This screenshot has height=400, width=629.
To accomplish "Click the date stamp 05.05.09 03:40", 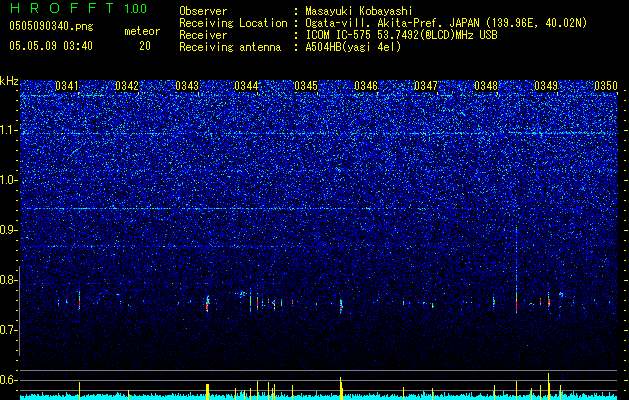I will pyautogui.click(x=51, y=46).
